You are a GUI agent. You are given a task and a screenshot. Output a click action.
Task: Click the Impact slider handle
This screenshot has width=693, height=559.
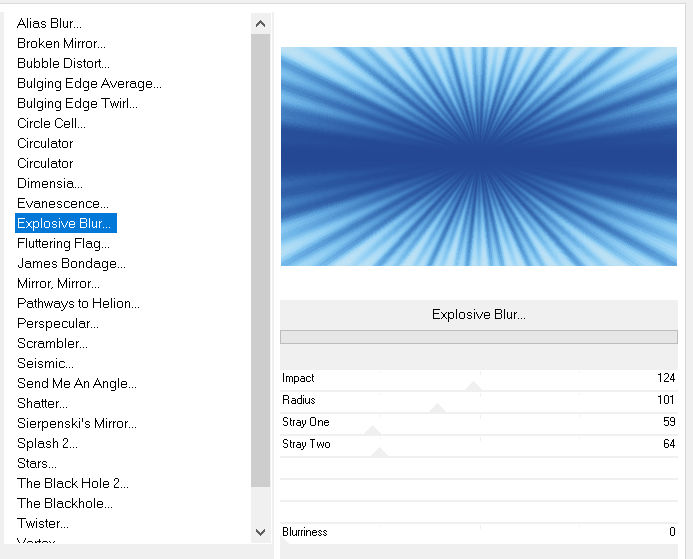click(474, 385)
